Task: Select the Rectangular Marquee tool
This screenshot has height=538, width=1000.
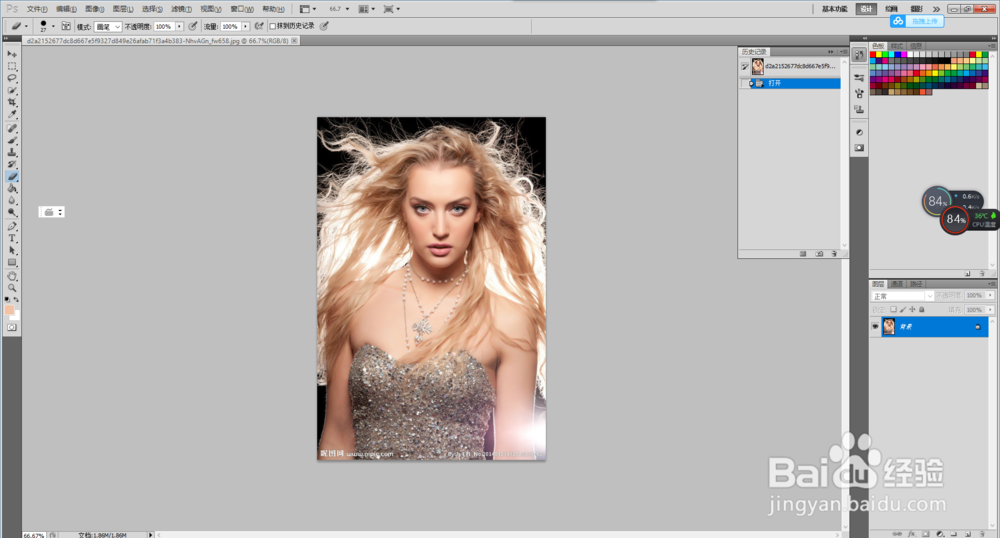Action: tap(11, 66)
